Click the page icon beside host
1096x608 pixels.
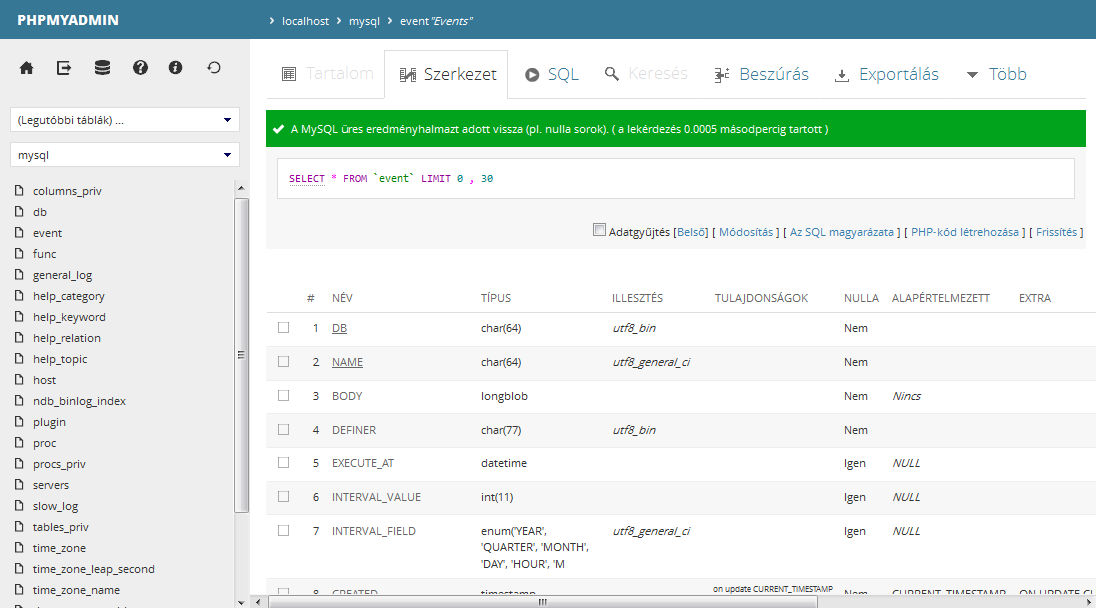click(20, 379)
